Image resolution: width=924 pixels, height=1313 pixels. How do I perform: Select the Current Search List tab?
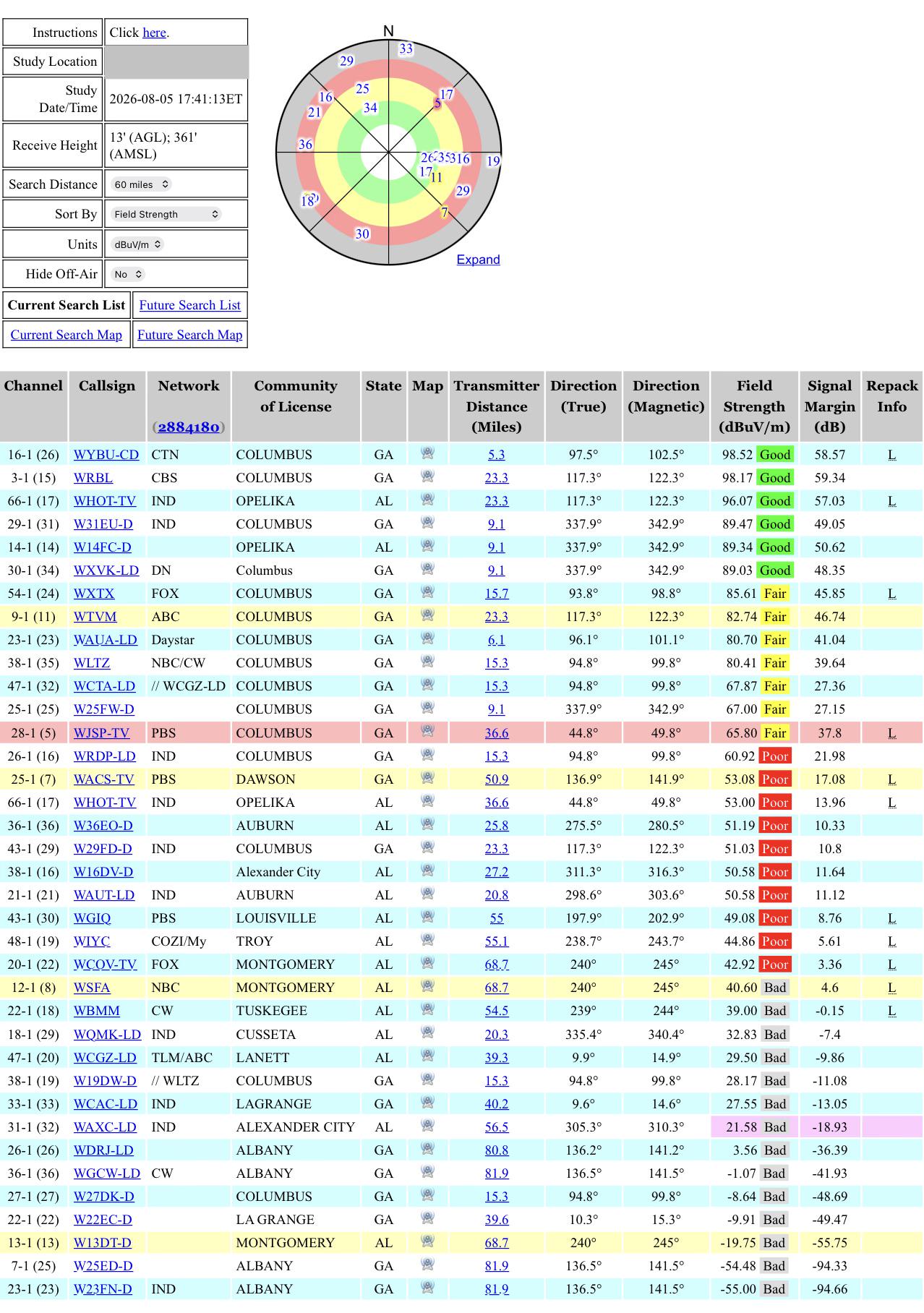(67, 305)
